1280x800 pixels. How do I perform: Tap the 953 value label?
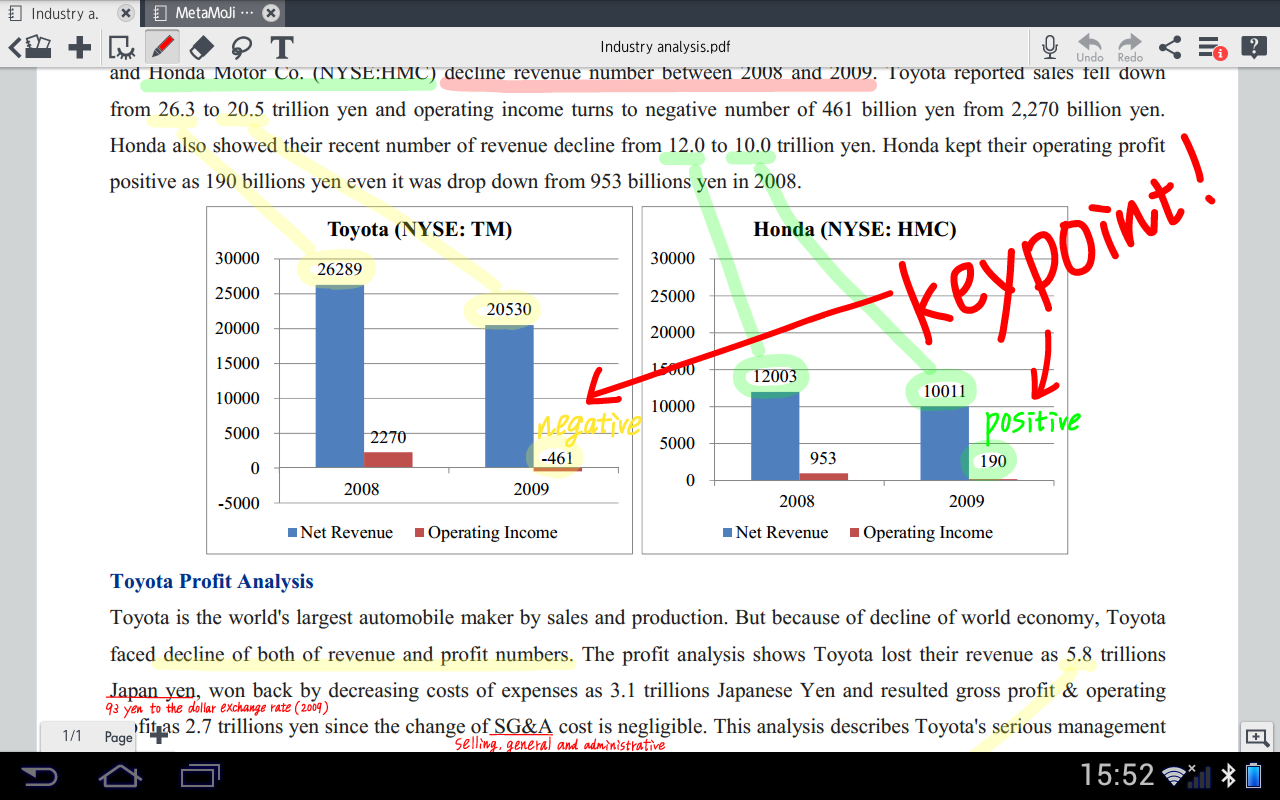[x=823, y=459]
